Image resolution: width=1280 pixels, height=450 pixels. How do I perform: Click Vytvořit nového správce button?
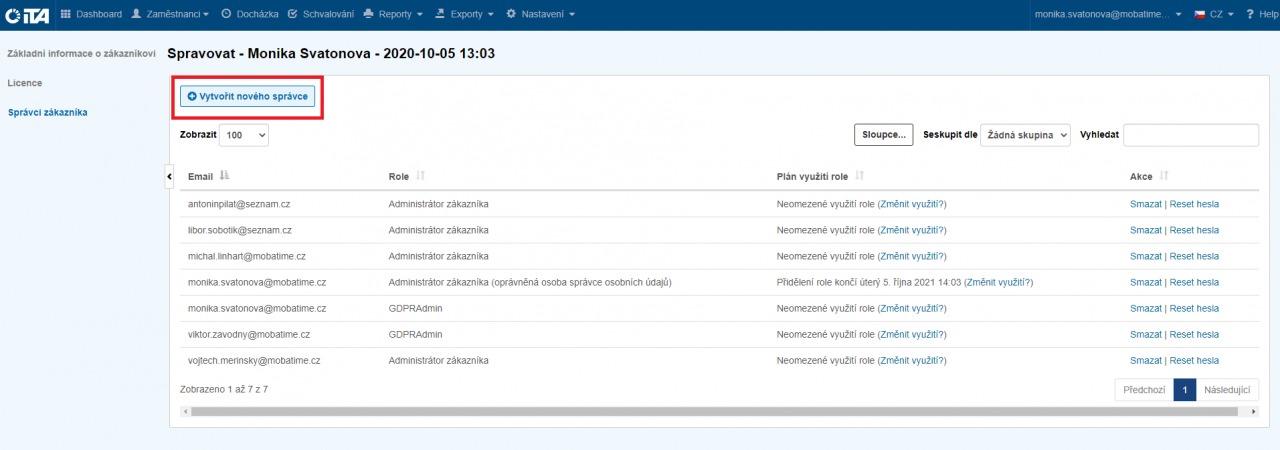point(248,95)
